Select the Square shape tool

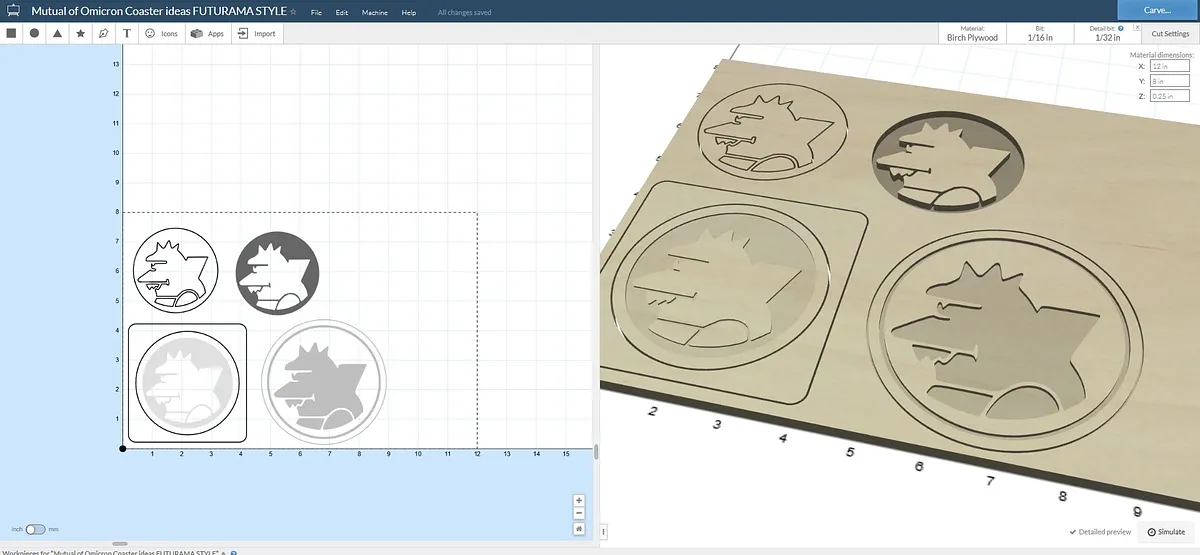[11, 33]
